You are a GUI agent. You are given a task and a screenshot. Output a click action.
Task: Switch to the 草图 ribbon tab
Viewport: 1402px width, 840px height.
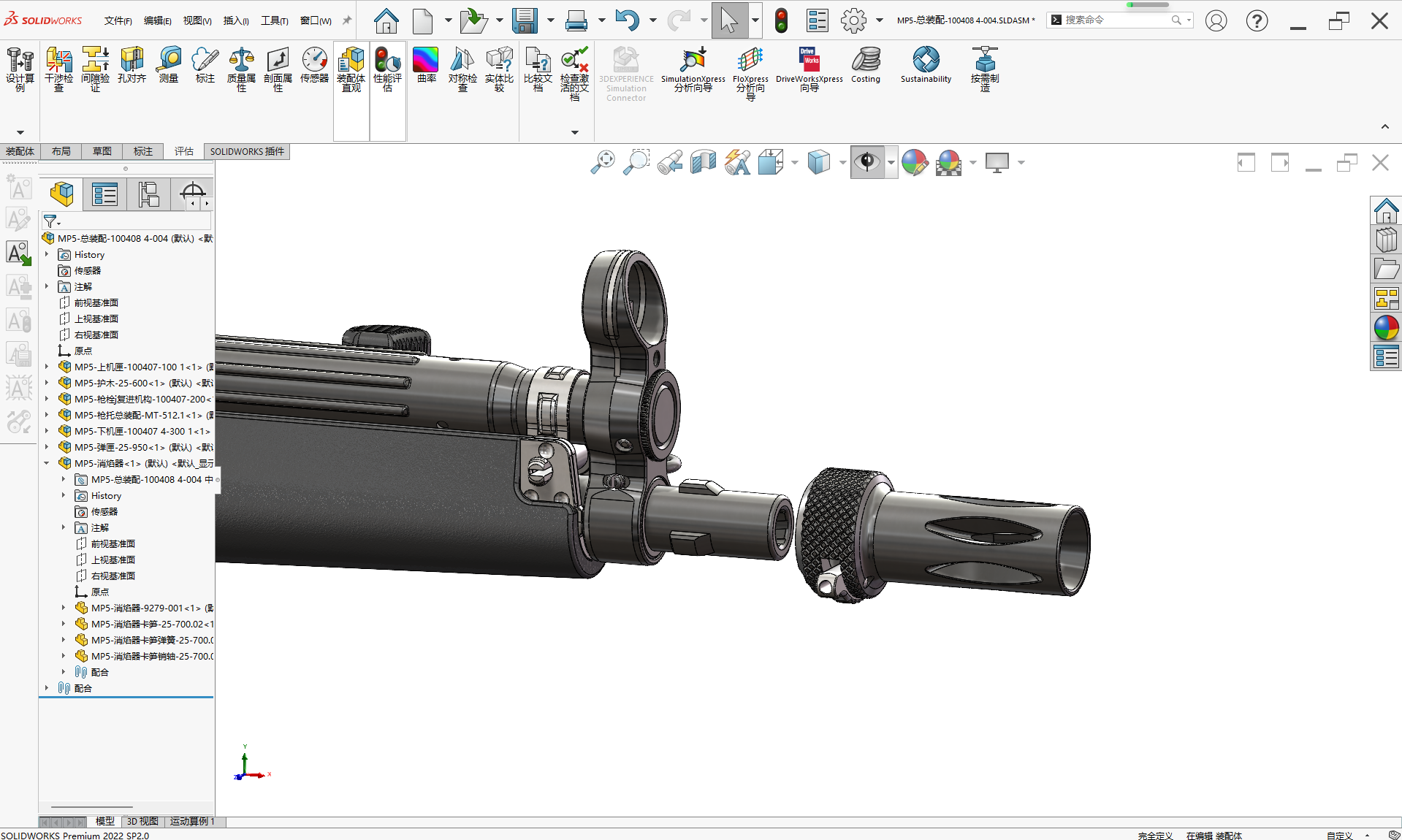point(102,151)
